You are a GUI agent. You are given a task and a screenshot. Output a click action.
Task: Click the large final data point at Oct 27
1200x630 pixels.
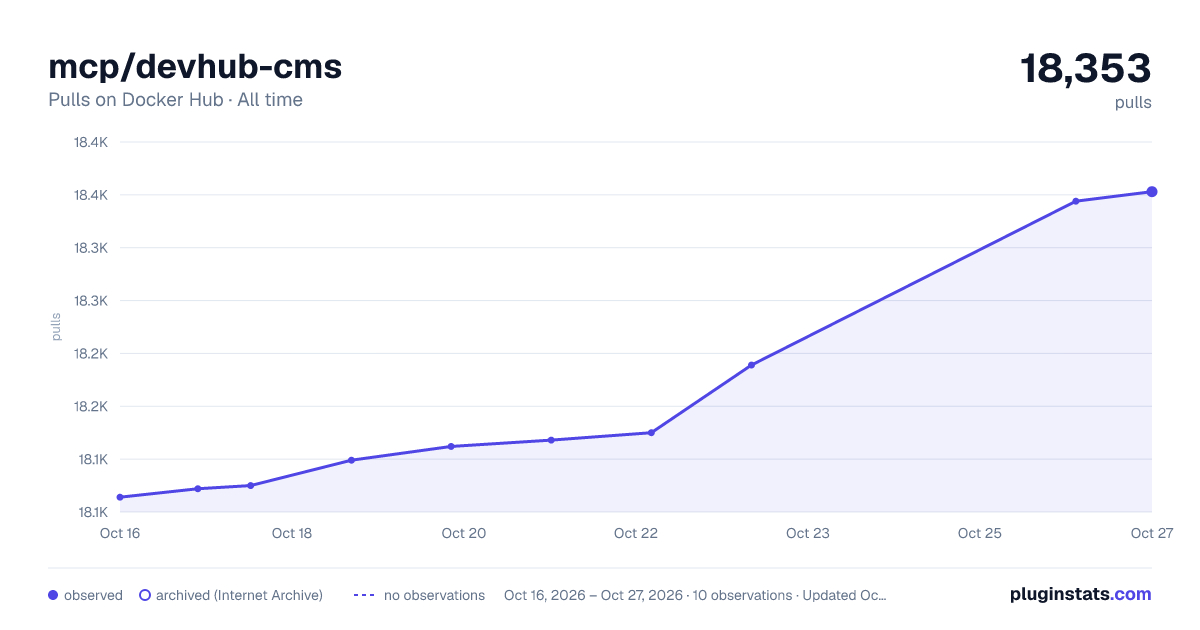(x=1152, y=192)
